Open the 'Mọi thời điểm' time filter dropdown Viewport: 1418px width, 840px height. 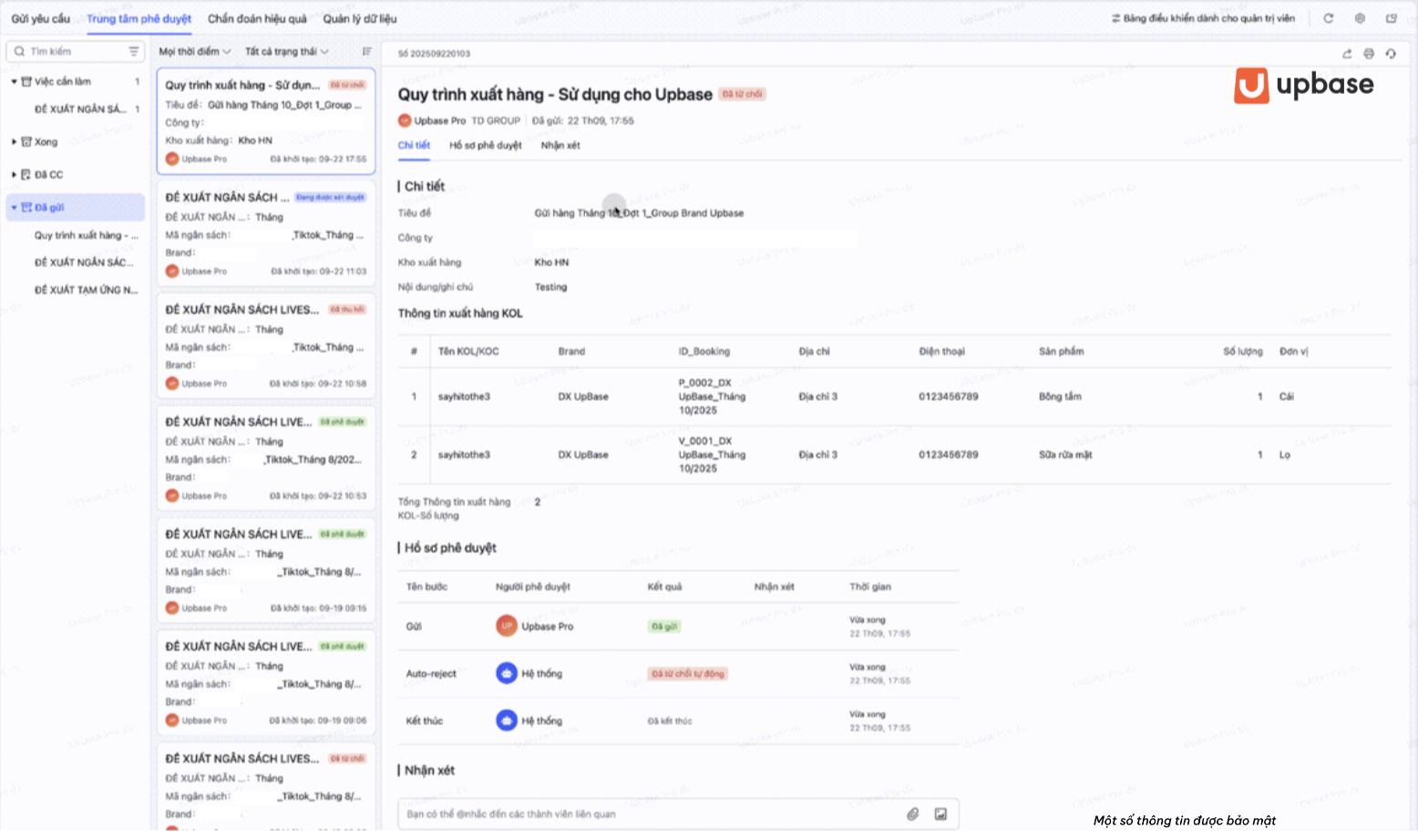[x=195, y=52]
